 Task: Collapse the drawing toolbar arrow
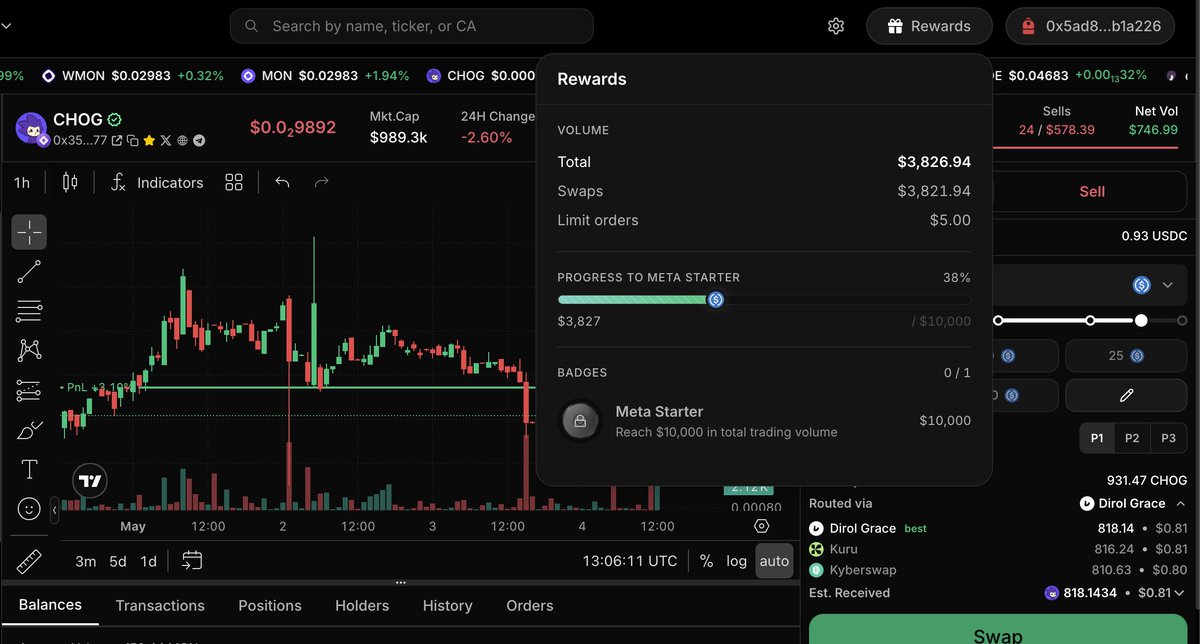pos(55,510)
